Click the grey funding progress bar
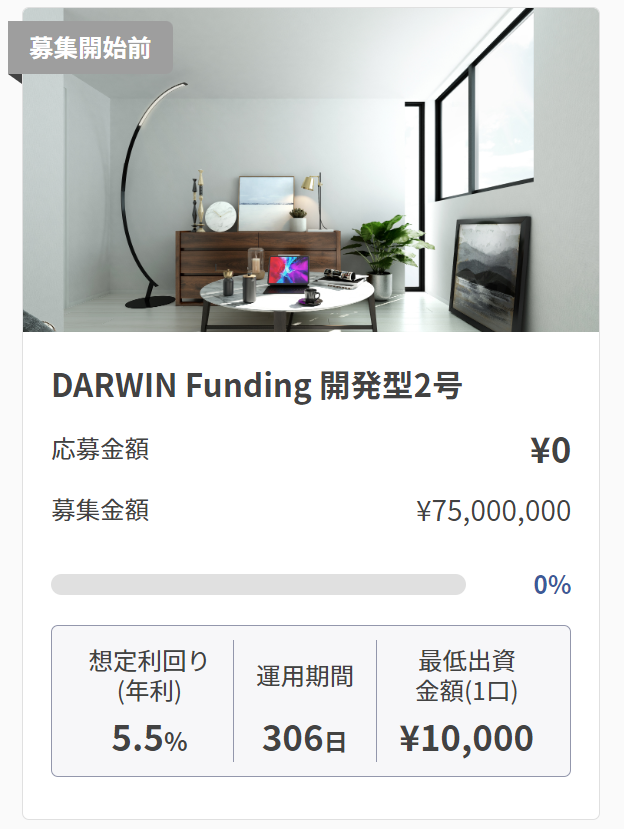Viewport: 624px width, 829px height. tap(258, 584)
